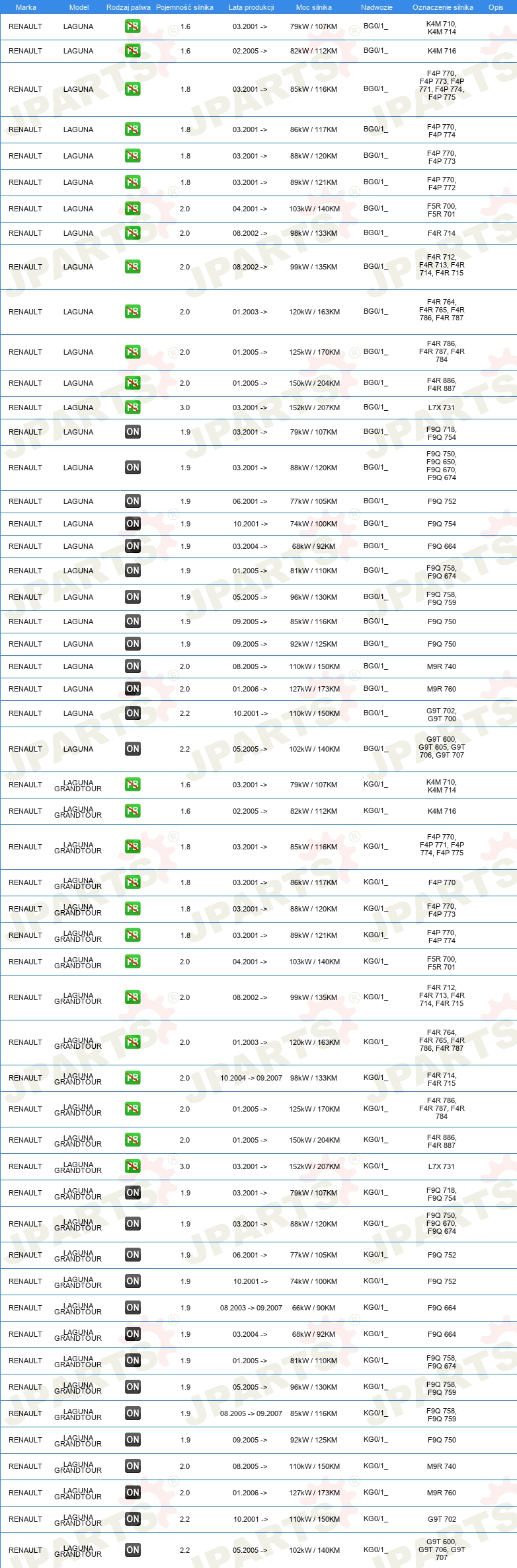Click the Model column header
Image resolution: width=517 pixels, height=1568 pixels.
(79, 7)
